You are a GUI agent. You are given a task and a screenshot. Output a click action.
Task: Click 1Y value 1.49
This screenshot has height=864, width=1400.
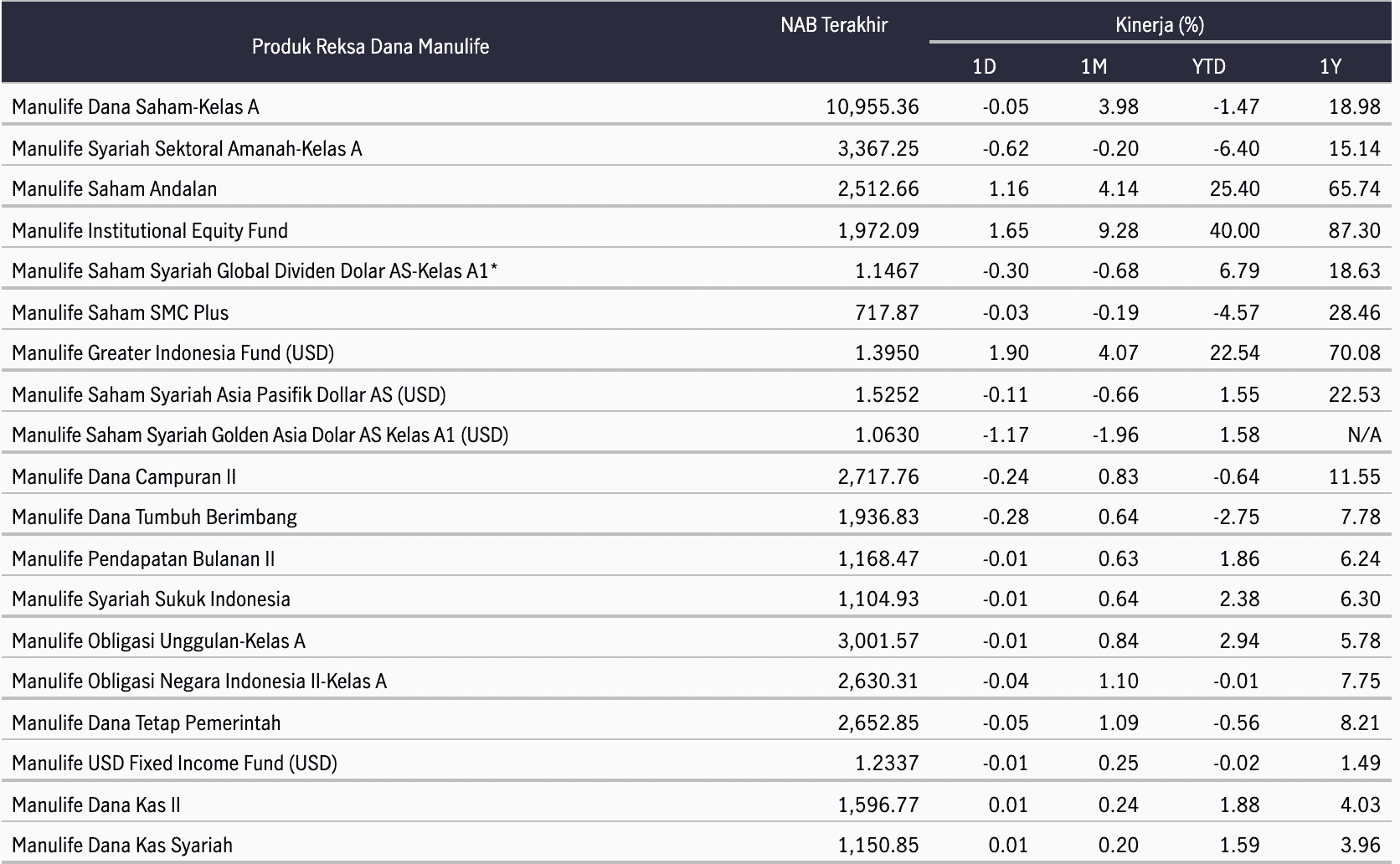[1360, 763]
